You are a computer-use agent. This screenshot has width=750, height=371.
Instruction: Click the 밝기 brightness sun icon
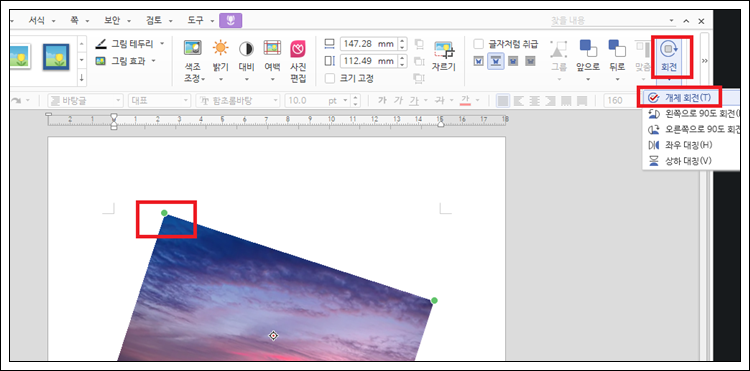coord(221,48)
